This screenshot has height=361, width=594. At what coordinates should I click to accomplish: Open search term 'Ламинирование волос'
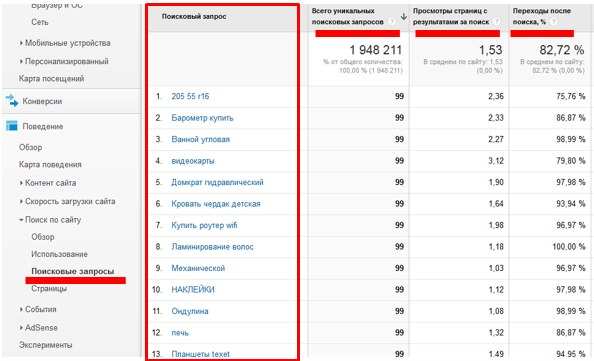(x=213, y=247)
